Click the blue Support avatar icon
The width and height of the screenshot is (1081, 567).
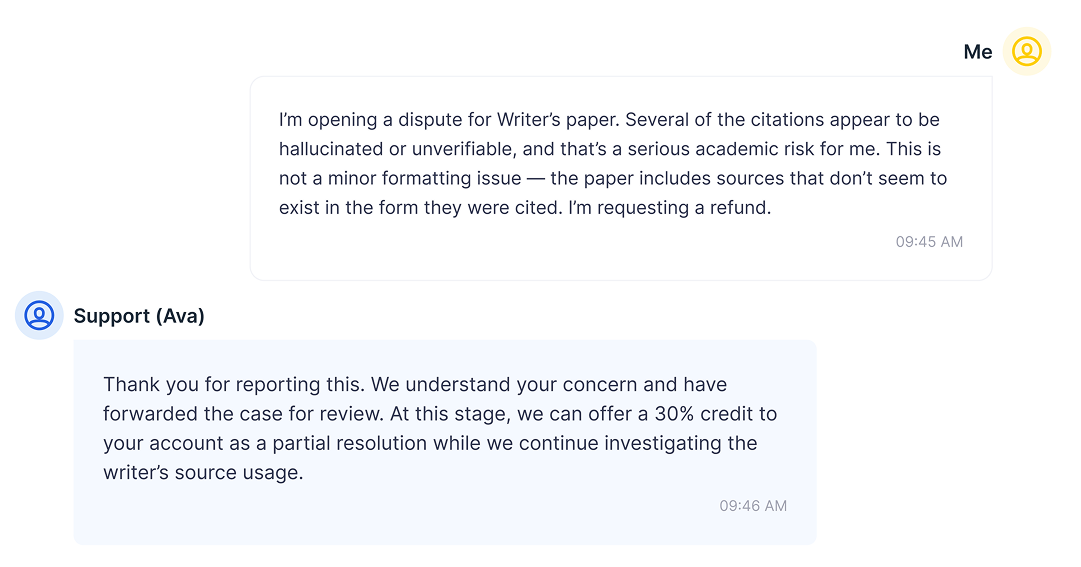point(39,316)
